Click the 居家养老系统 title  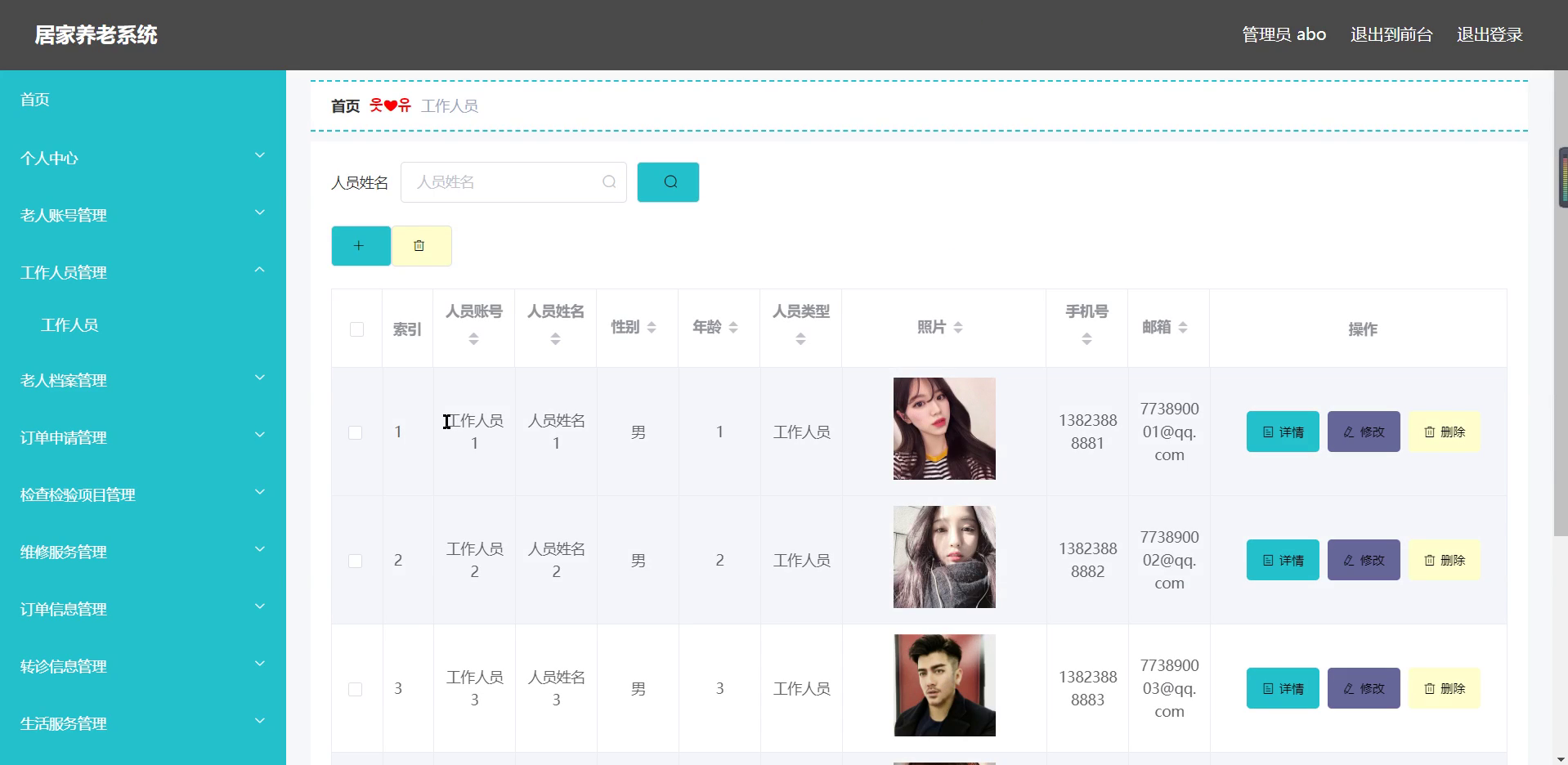pyautogui.click(x=96, y=35)
